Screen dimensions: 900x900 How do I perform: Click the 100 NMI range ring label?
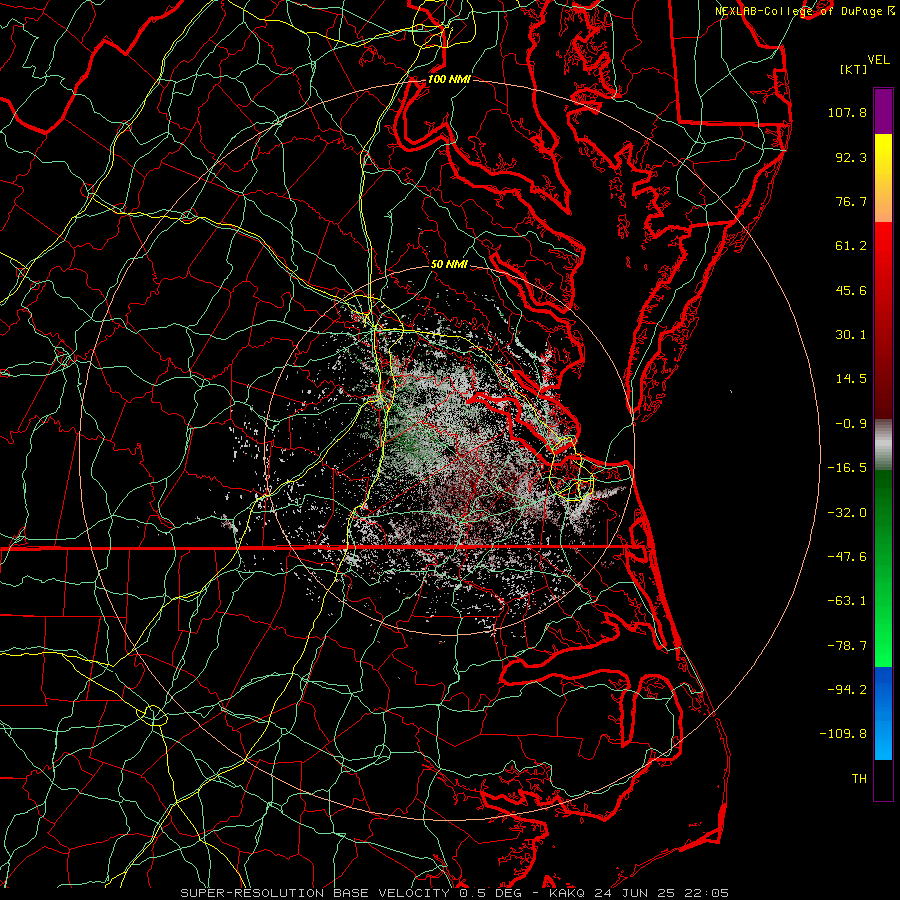pyautogui.click(x=449, y=79)
